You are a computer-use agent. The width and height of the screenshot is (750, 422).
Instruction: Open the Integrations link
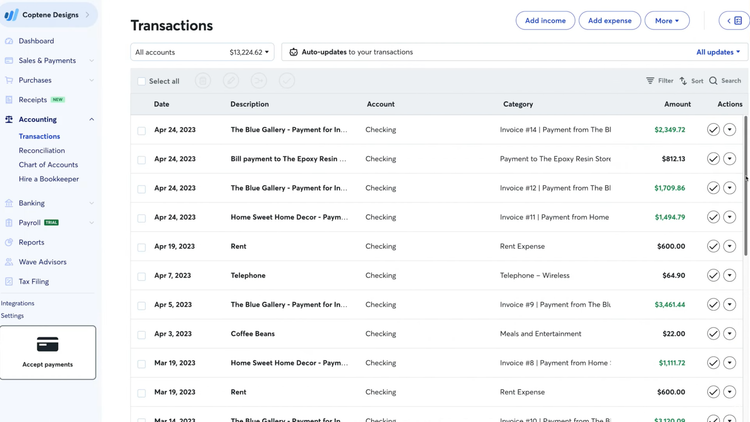click(18, 303)
